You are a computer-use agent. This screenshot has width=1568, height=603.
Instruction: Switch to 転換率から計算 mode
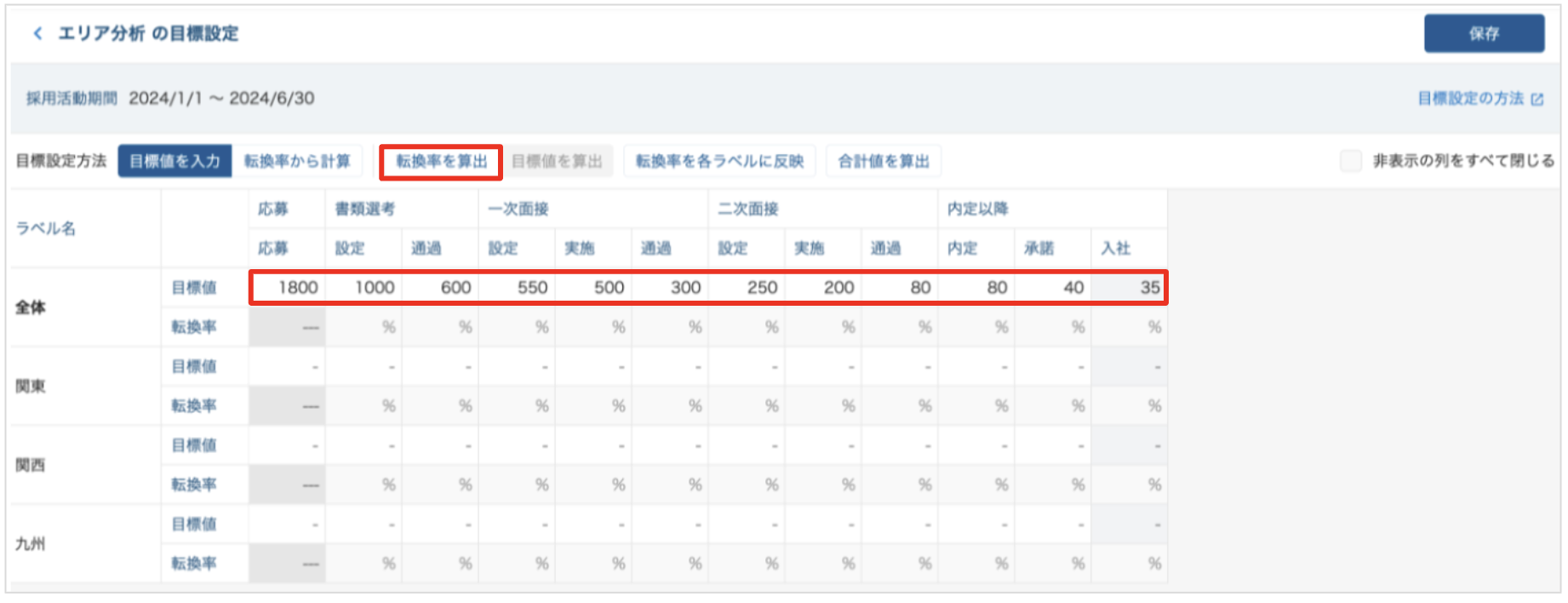click(297, 161)
